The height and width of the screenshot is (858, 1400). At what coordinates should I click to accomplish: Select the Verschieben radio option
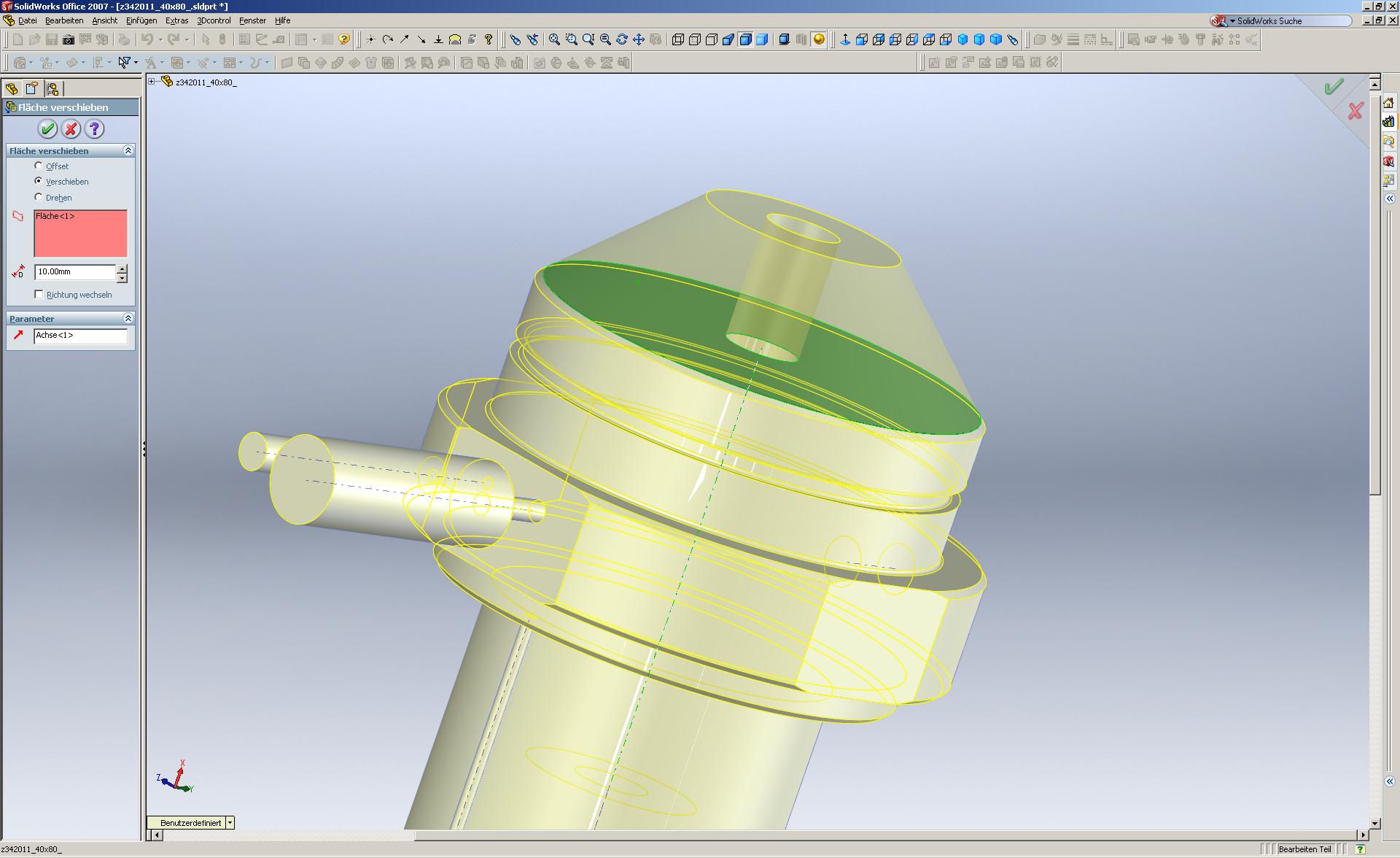pos(39,181)
